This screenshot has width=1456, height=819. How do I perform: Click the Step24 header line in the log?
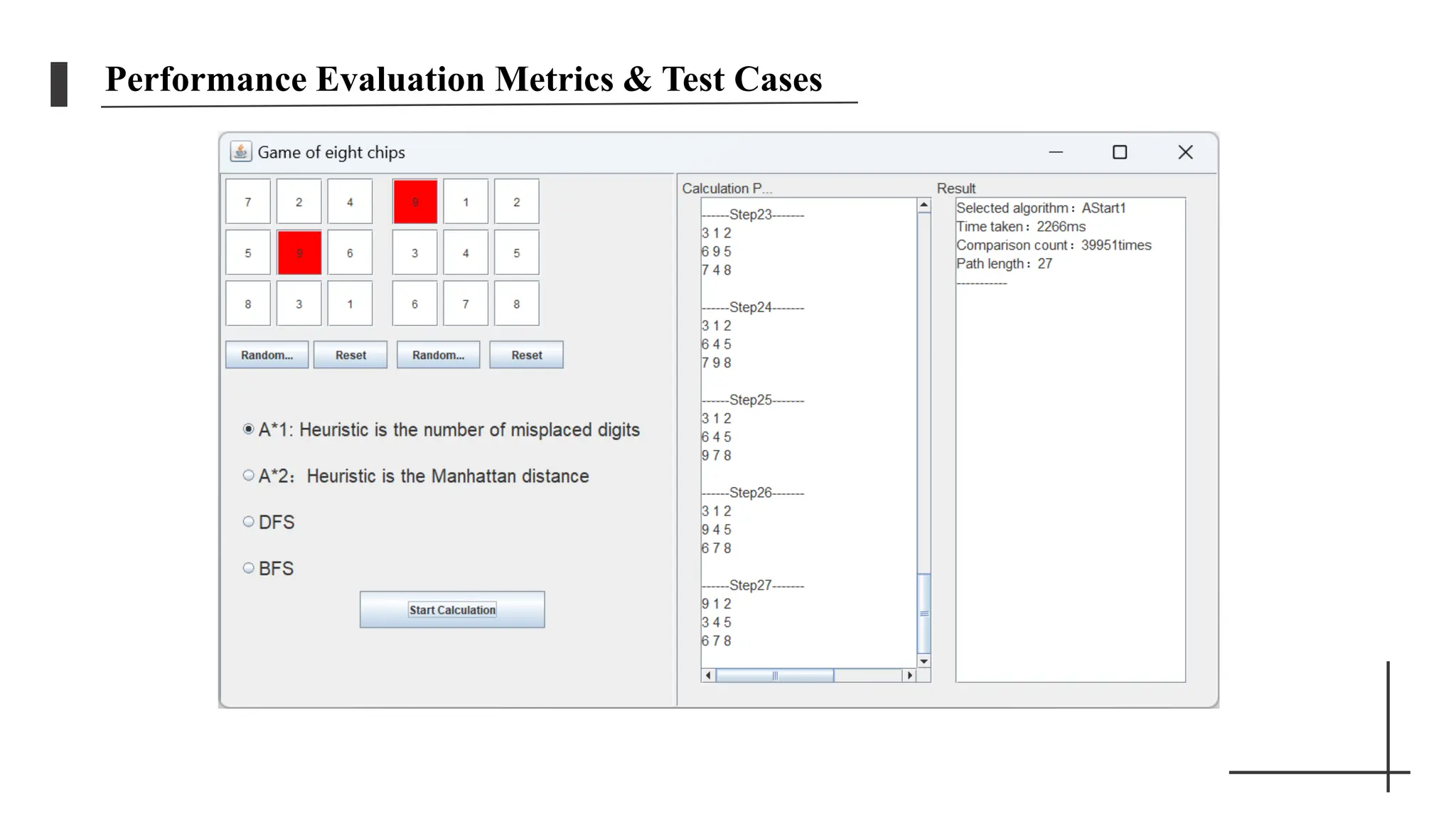point(752,307)
